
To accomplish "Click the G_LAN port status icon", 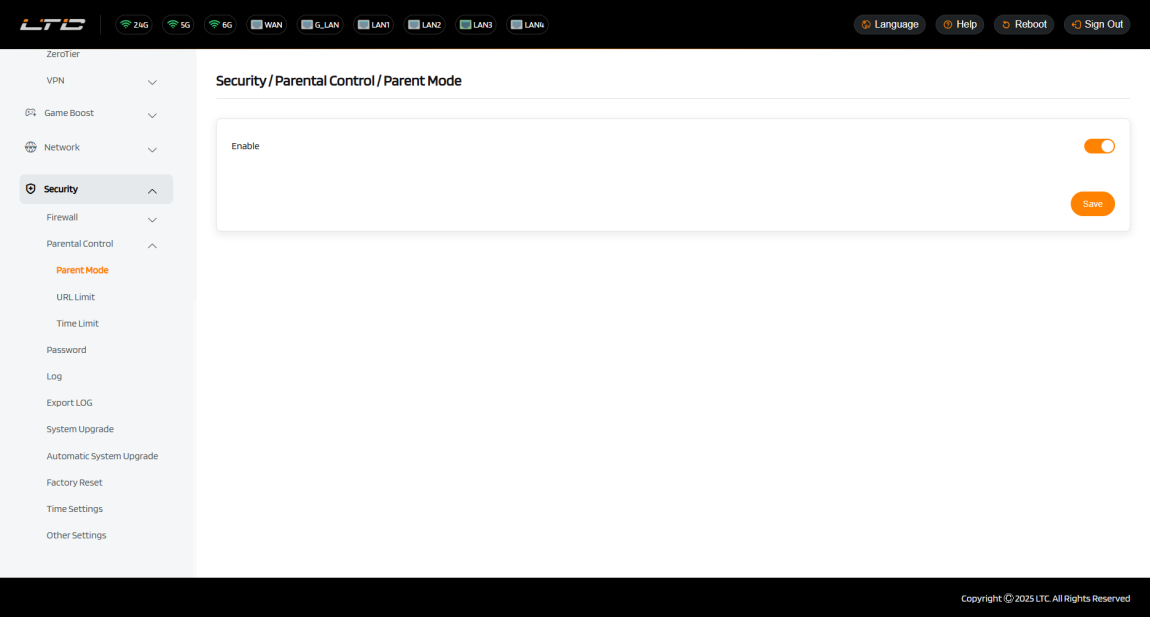I will click(x=320, y=25).
